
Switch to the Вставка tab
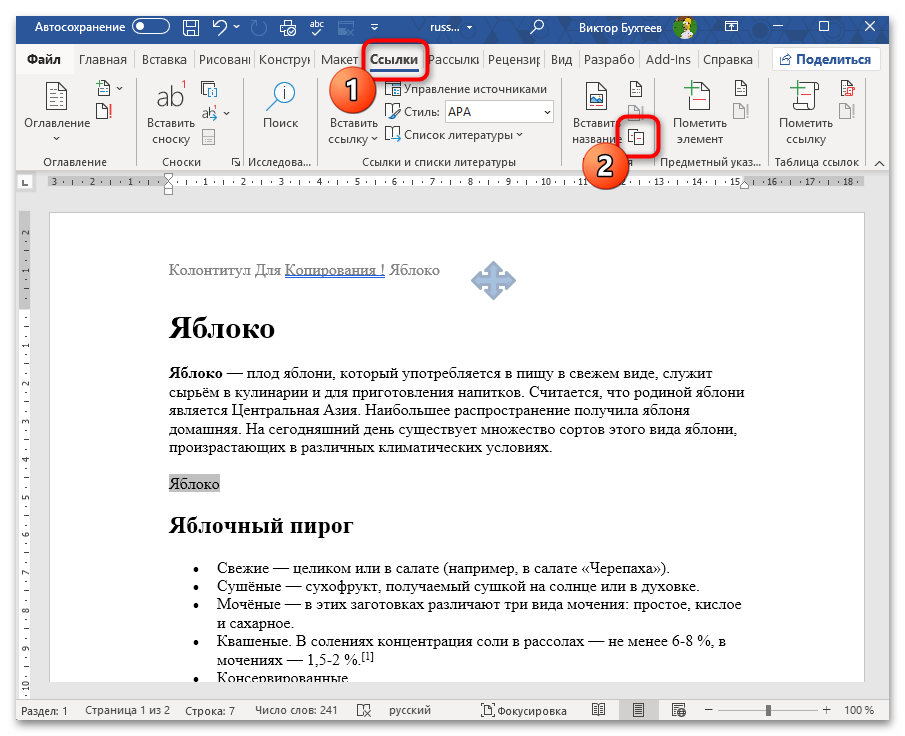coord(164,59)
